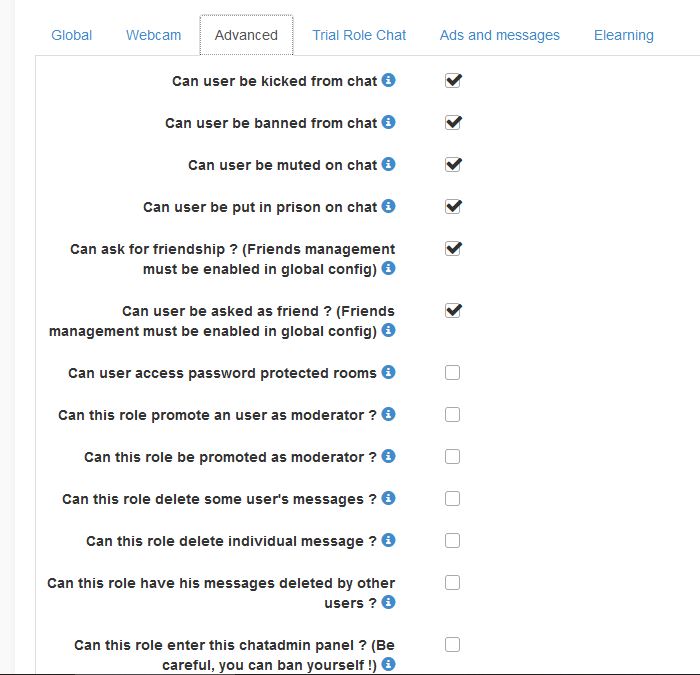Click info icon beside "banned from chat"
700x675 pixels.
[389, 122]
